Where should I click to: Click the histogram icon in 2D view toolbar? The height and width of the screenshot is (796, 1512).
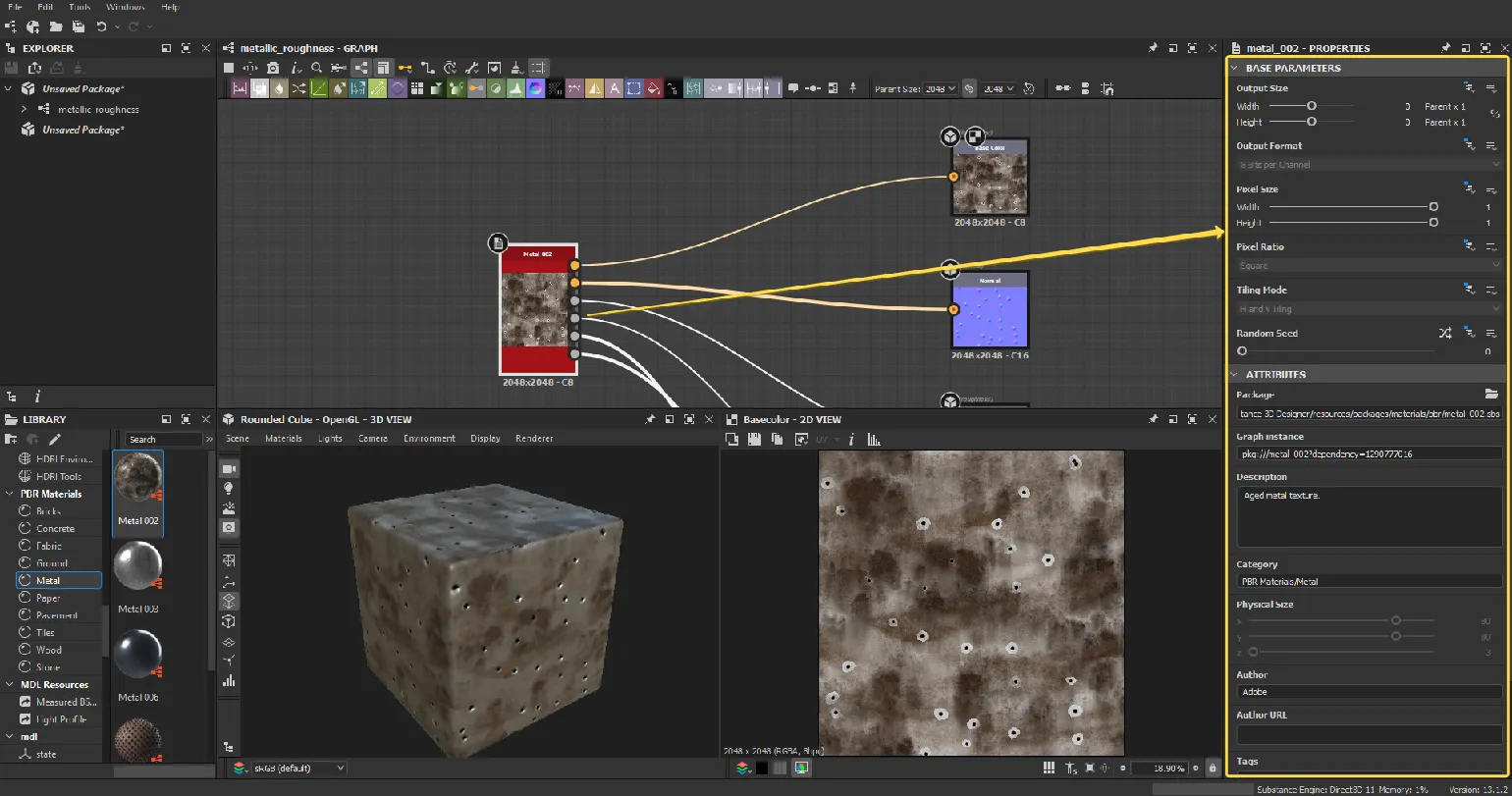874,439
